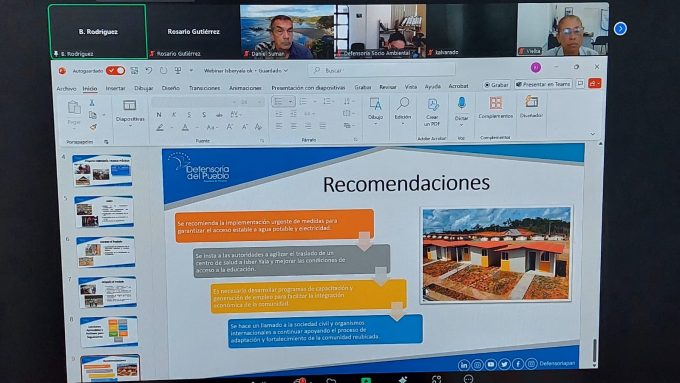The height and width of the screenshot is (383, 680).
Task: Click the font color A swatch
Action: [185, 128]
